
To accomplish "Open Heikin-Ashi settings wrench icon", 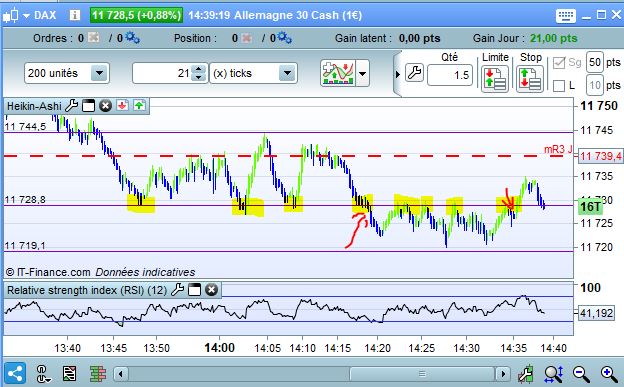I will point(71,106).
